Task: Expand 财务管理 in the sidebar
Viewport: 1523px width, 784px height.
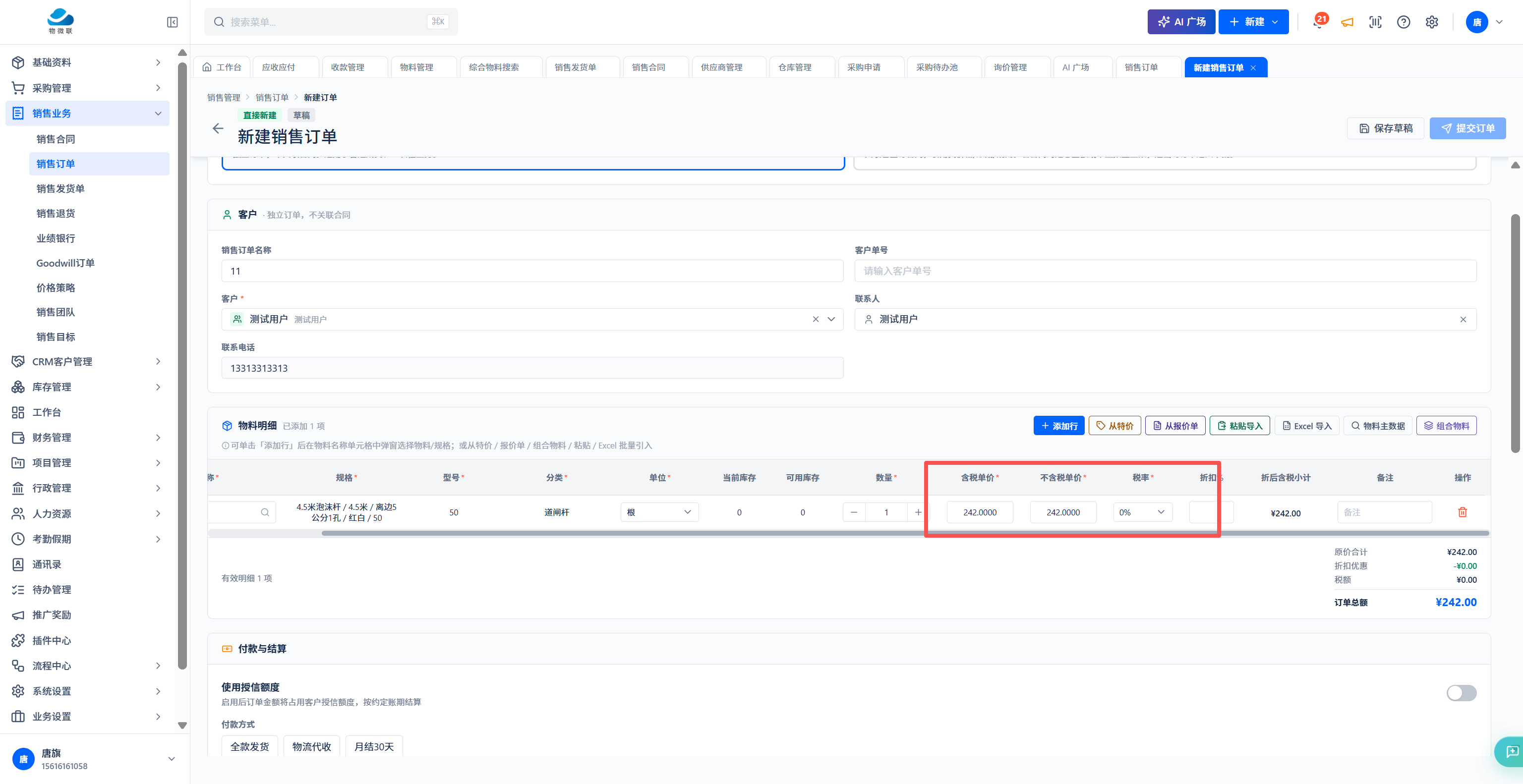Action: [87, 438]
